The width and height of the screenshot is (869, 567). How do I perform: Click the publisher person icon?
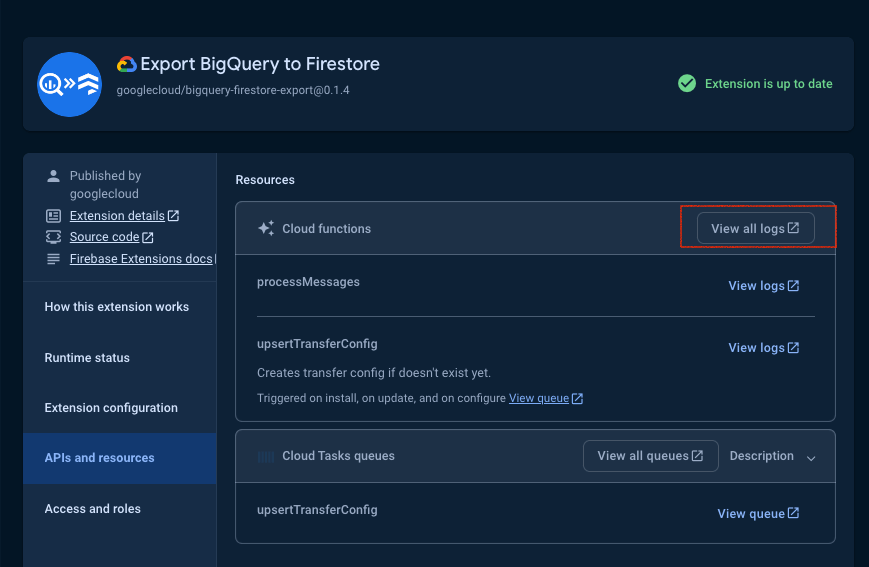pyautogui.click(x=53, y=176)
